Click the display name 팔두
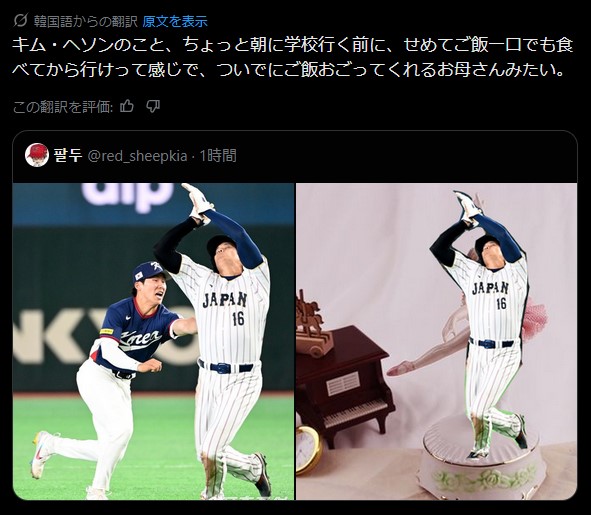591x515 pixels. [x=68, y=155]
